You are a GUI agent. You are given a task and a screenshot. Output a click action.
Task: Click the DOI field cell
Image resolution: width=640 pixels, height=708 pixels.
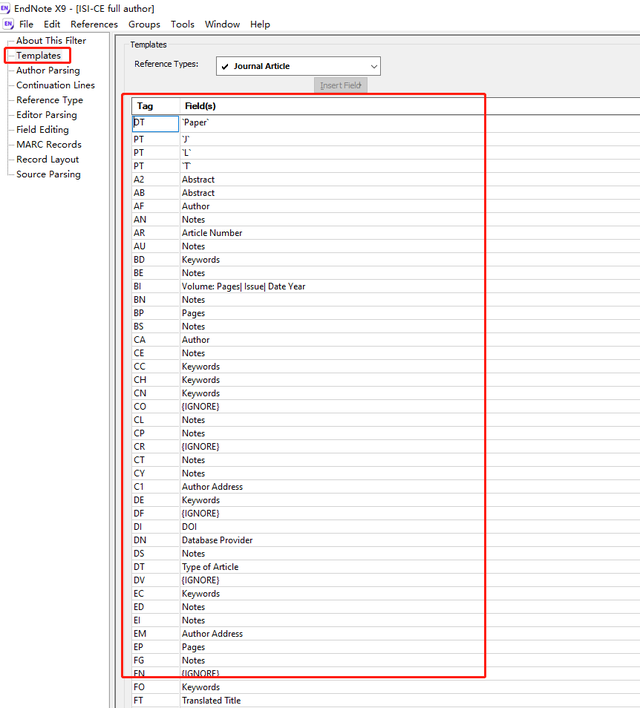[410, 527]
